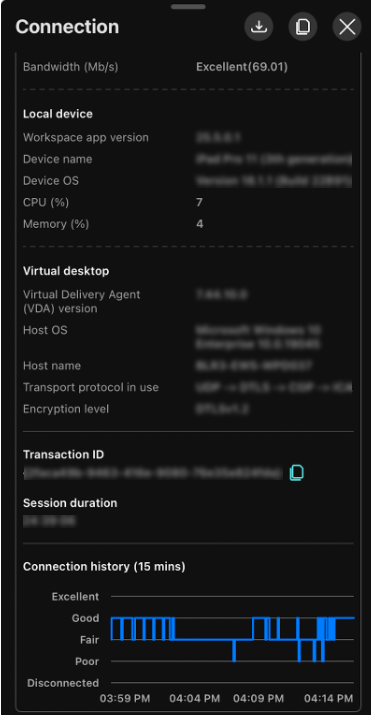This screenshot has width=371, height=715.
Task: Click the blurred Host name value
Action: click(x=254, y=366)
